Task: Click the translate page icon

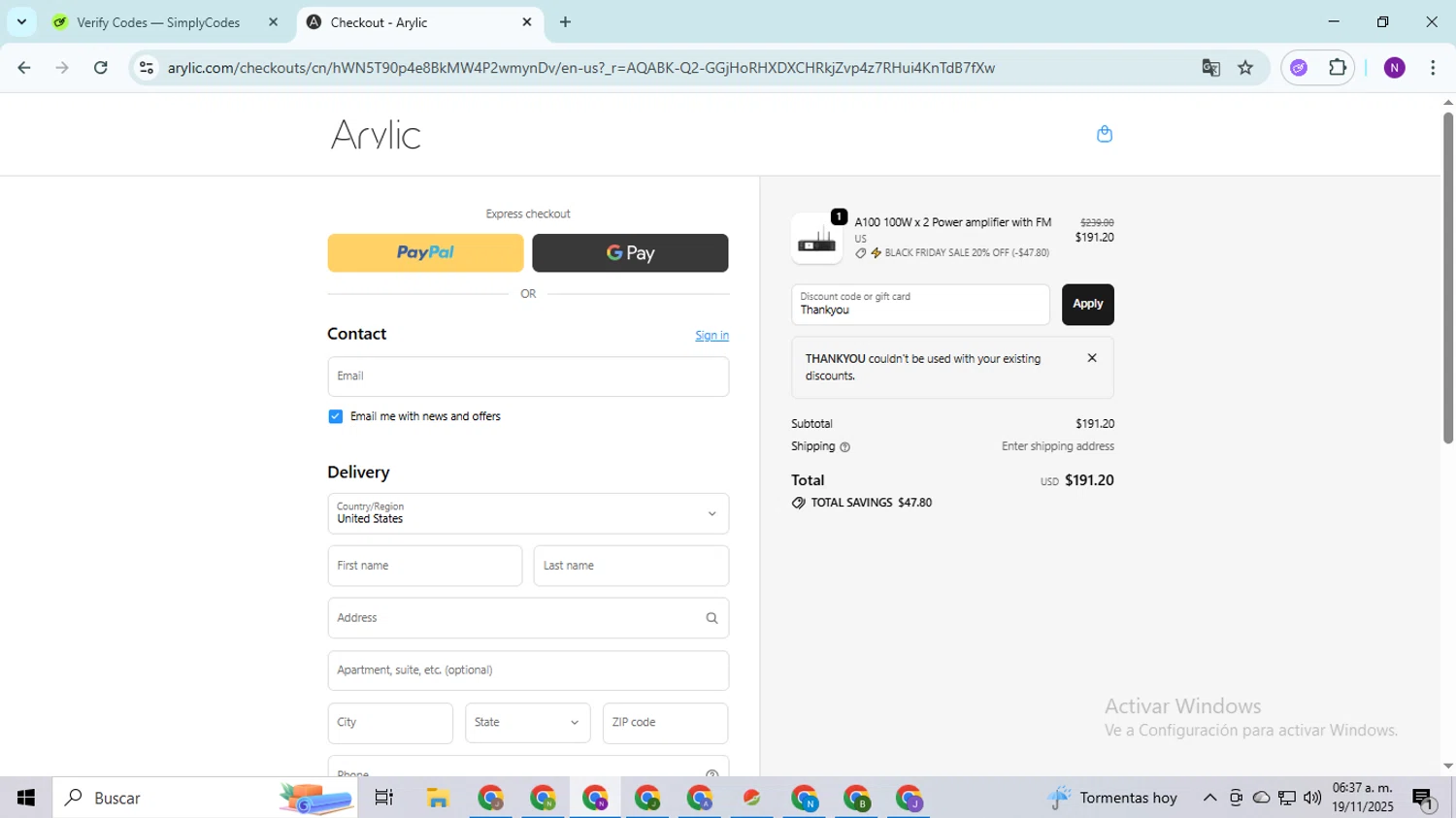Action: tap(1210, 68)
